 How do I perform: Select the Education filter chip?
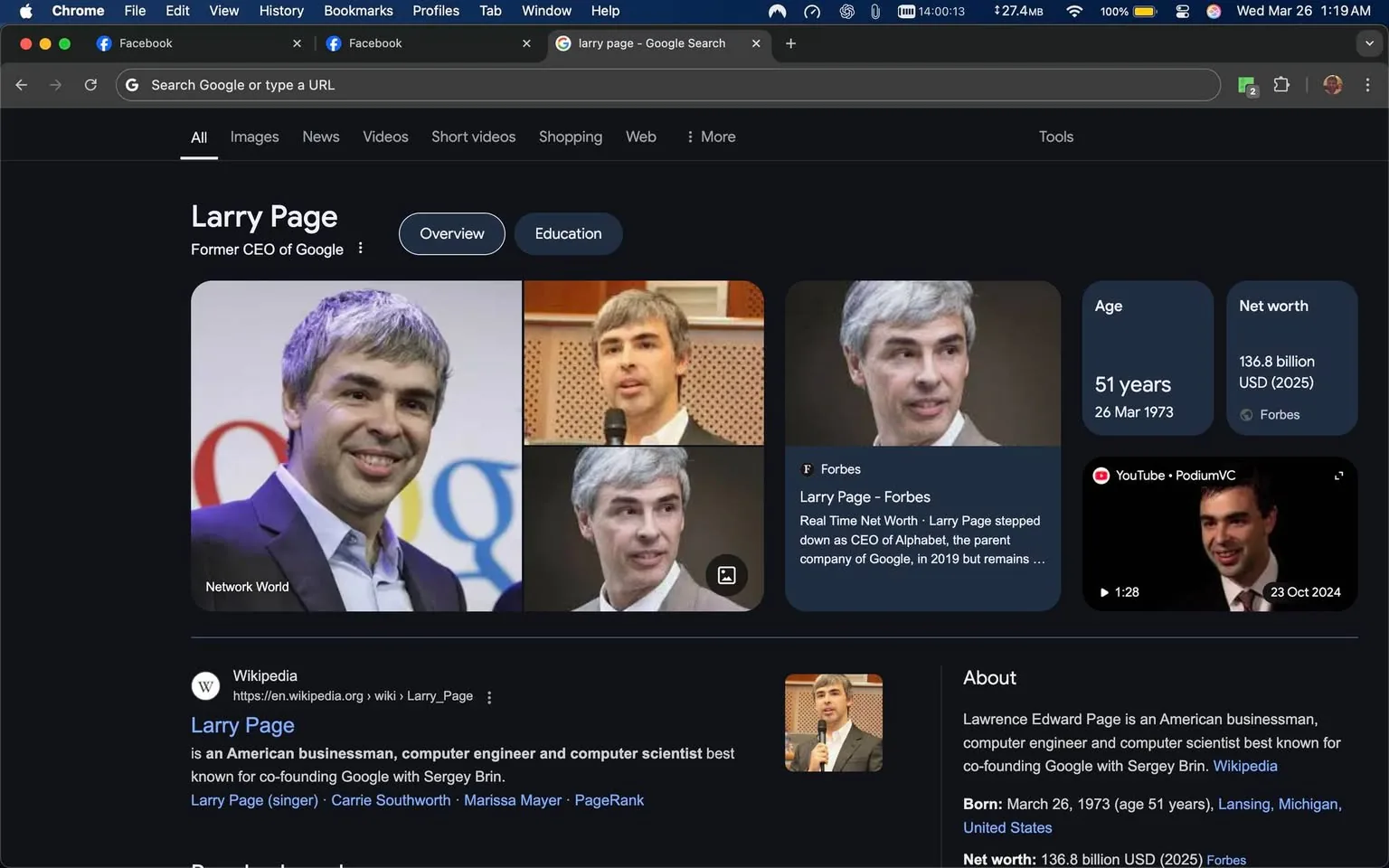pos(568,233)
